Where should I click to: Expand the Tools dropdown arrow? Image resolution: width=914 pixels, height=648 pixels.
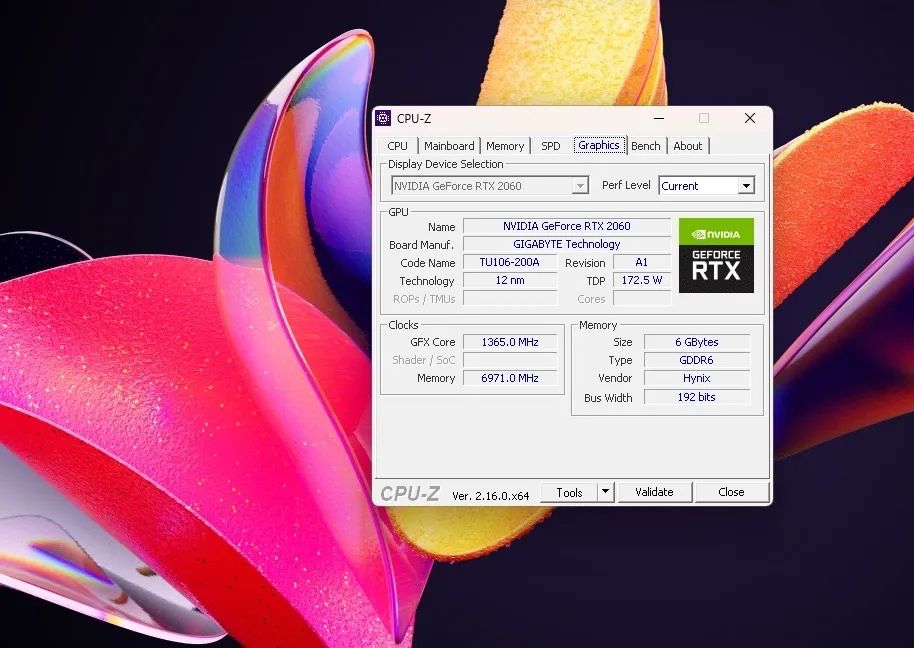pos(606,492)
